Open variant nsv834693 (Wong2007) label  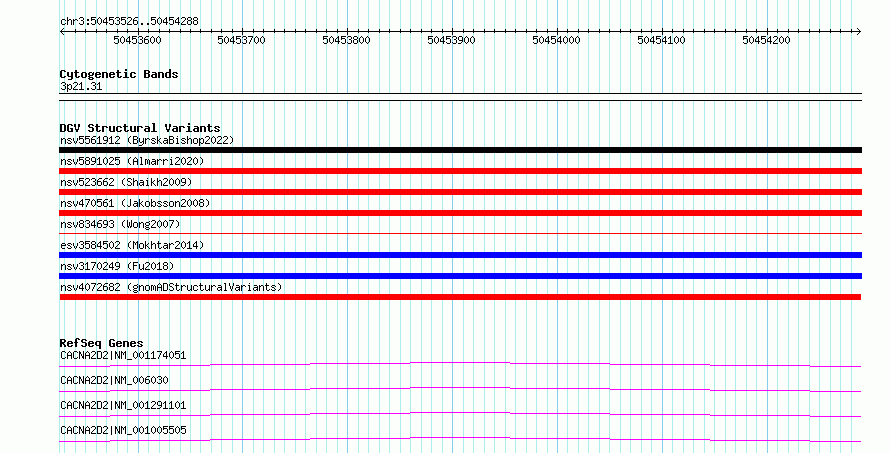click(120, 224)
